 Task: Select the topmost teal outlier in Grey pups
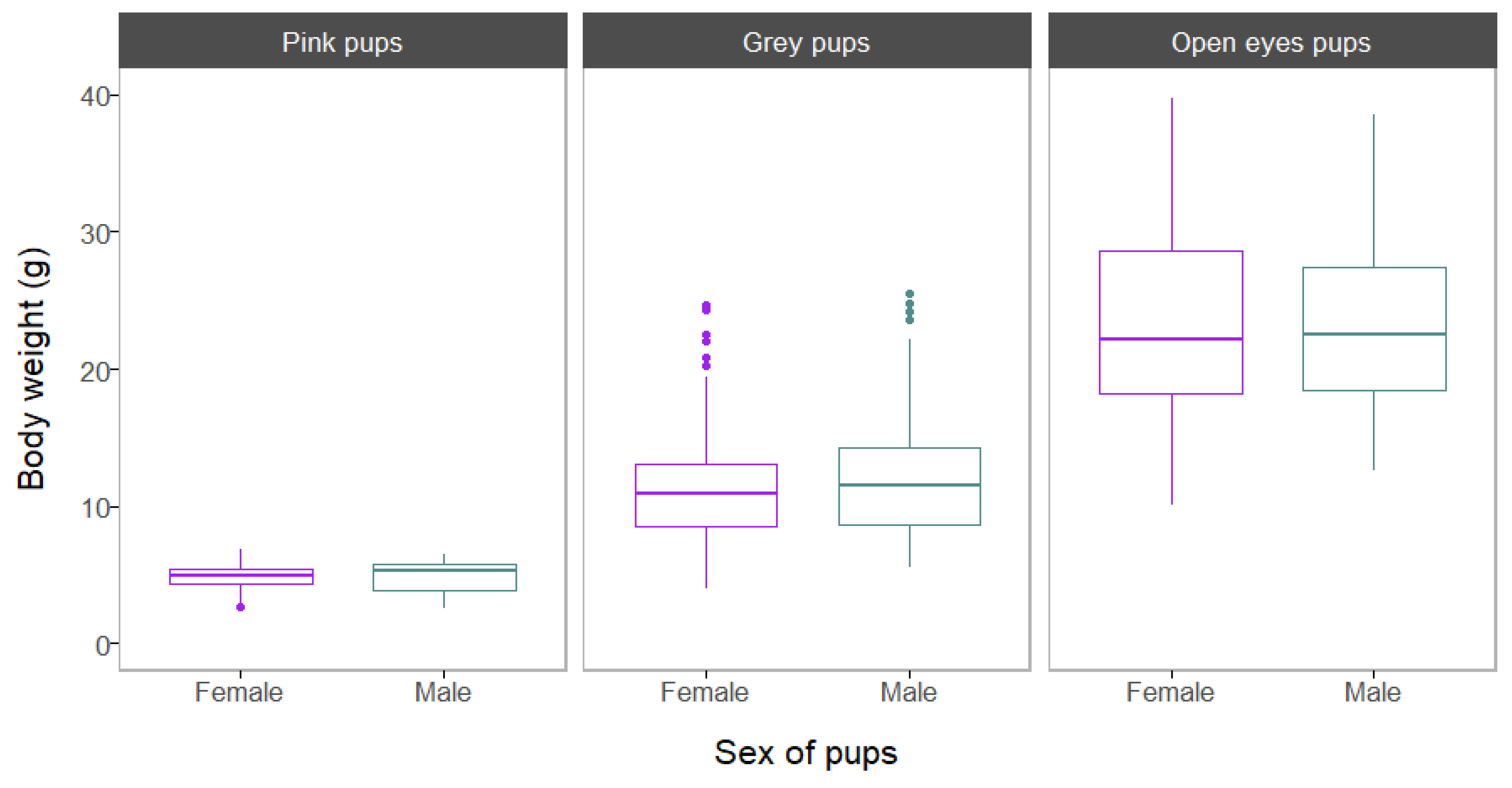point(910,294)
